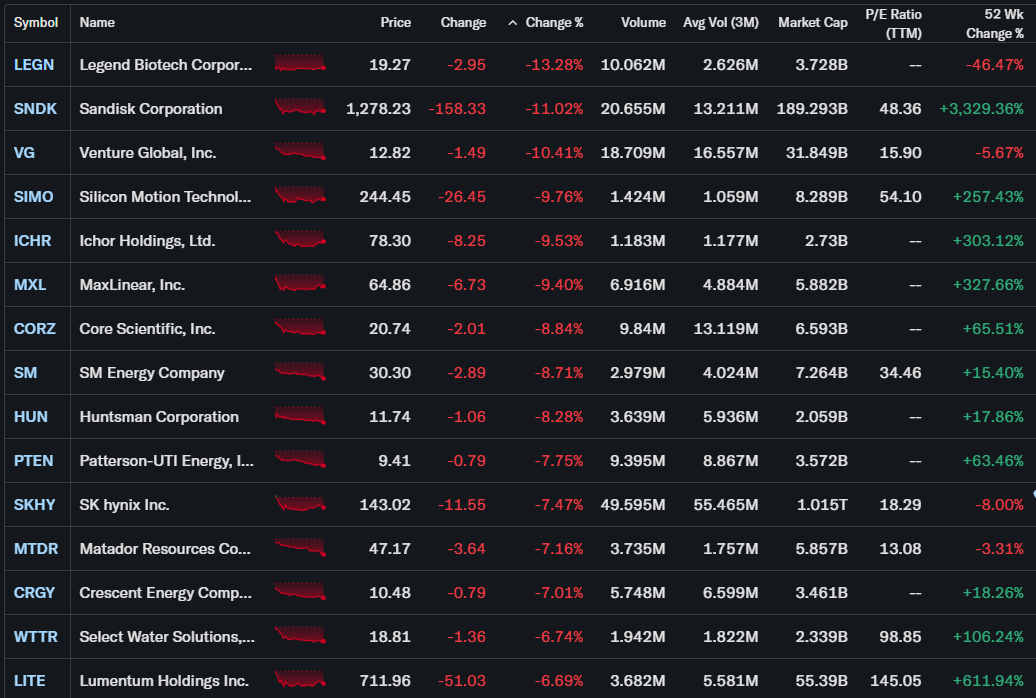Open the SM ticker symbol link
Image resolution: width=1036 pixels, height=698 pixels.
pos(25,373)
